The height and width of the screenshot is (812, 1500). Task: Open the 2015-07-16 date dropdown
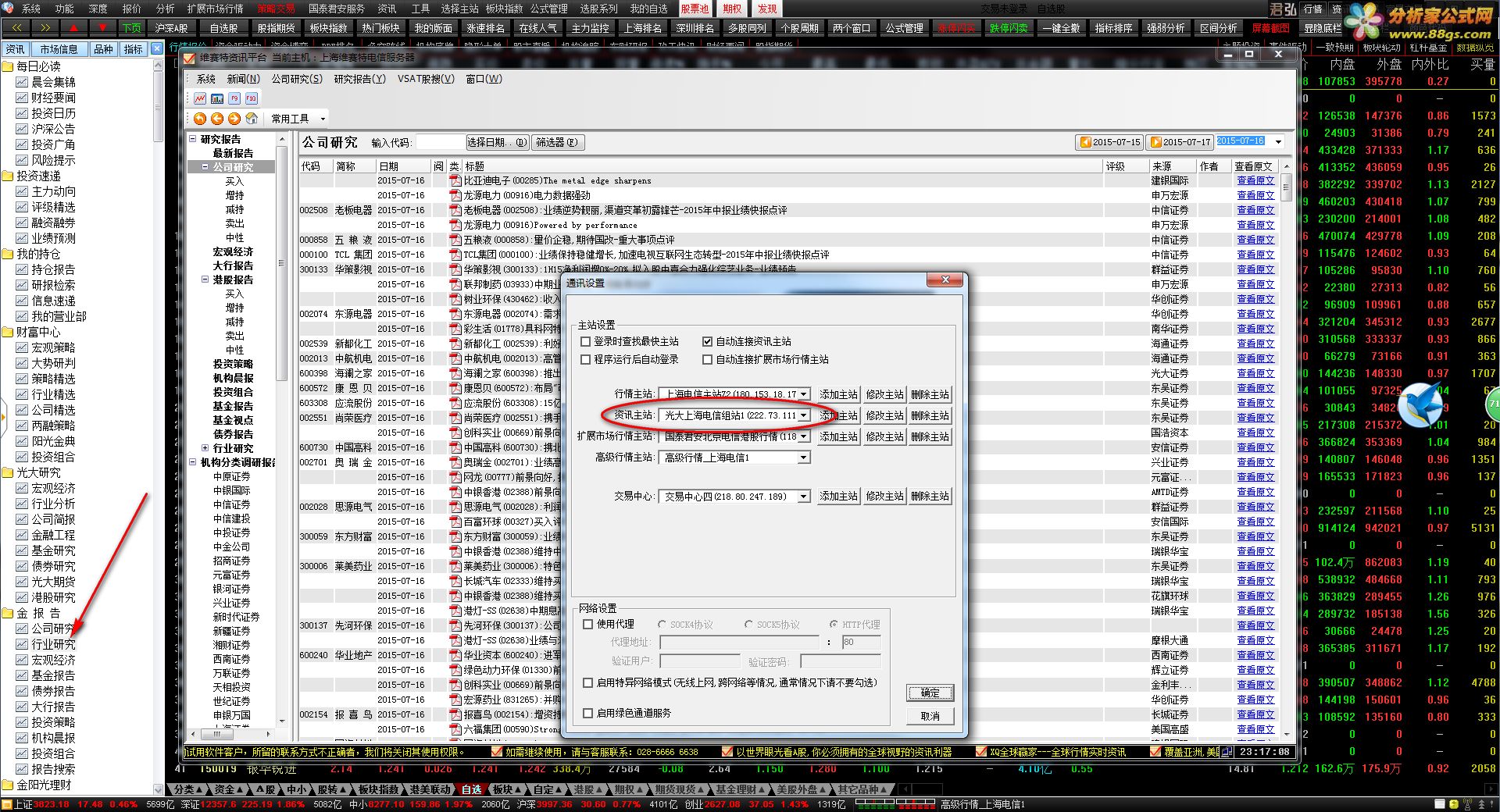[x=1278, y=142]
